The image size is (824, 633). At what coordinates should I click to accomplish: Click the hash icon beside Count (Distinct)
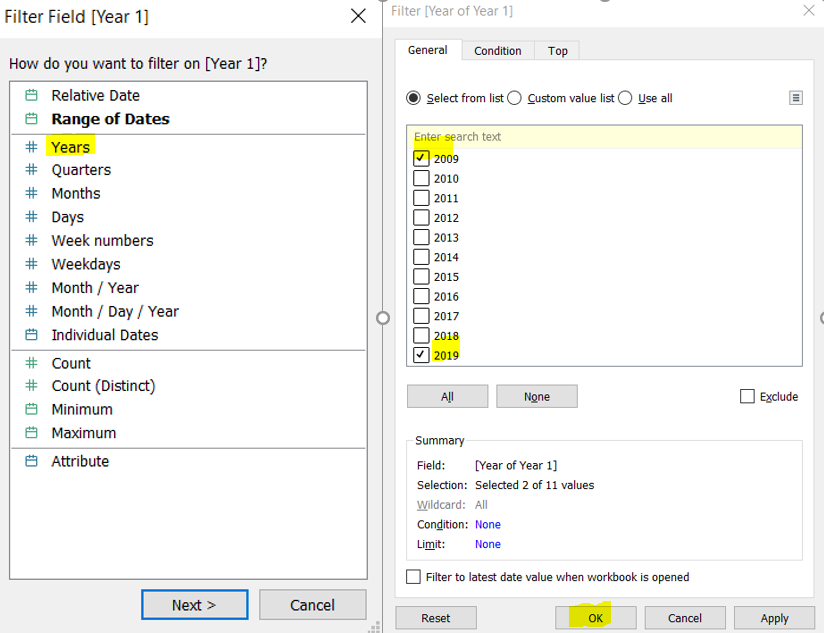[31, 386]
